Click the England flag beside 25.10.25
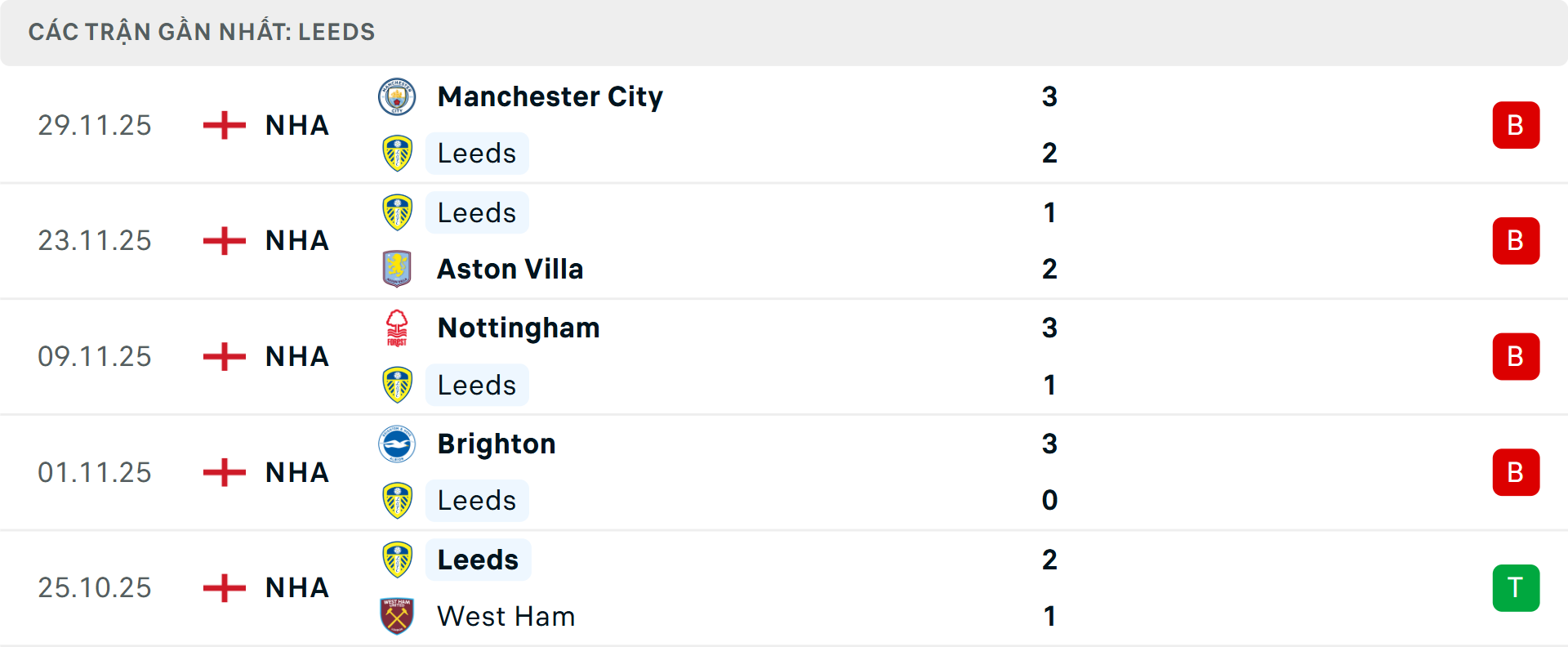Screen dimensions: 1568x647 coord(224,588)
